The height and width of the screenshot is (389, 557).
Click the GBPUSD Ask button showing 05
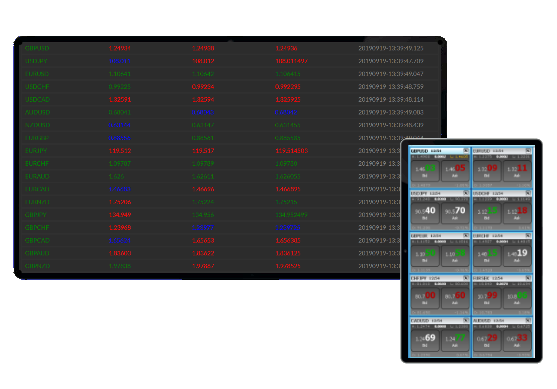[x=455, y=171]
